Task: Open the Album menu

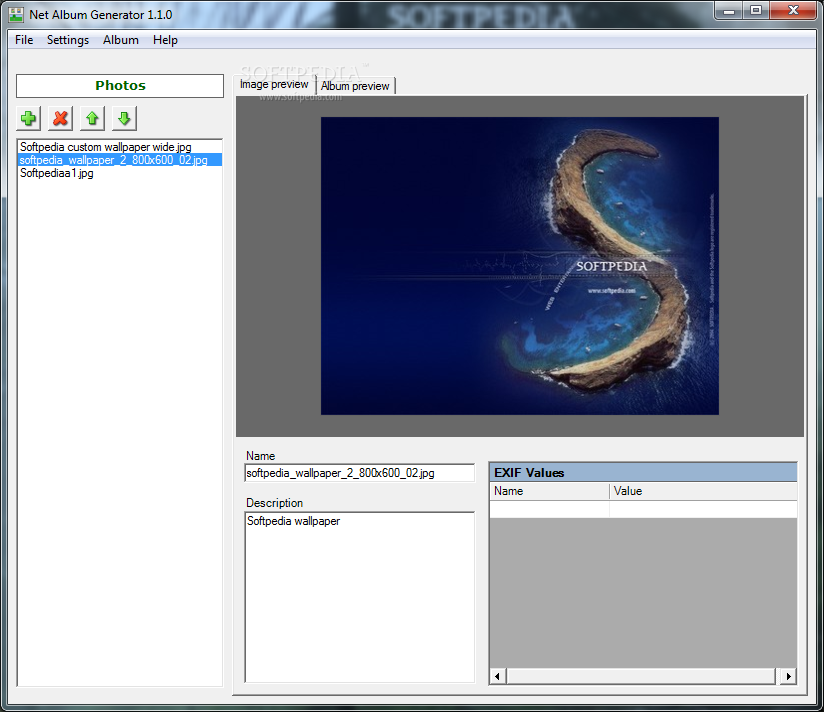Action: point(121,40)
